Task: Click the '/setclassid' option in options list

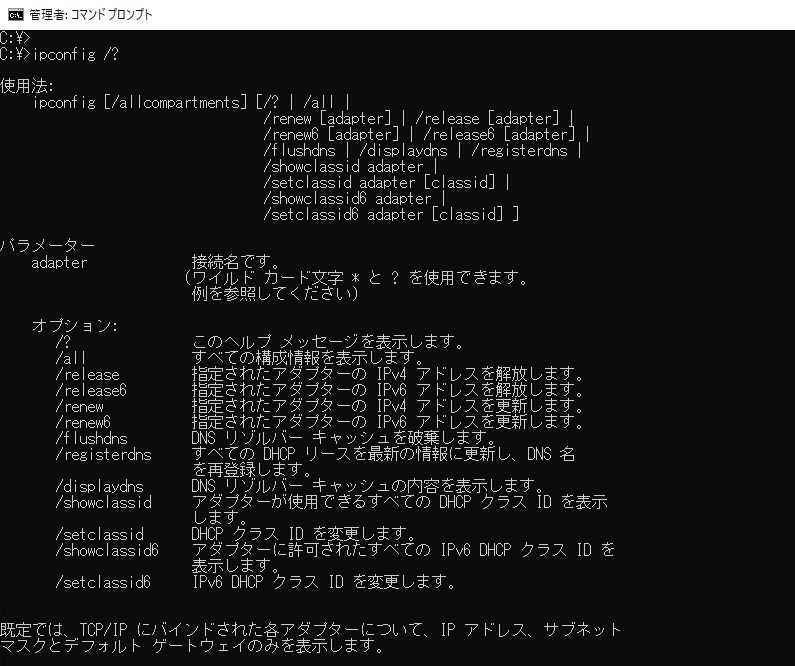Action: coord(99,534)
